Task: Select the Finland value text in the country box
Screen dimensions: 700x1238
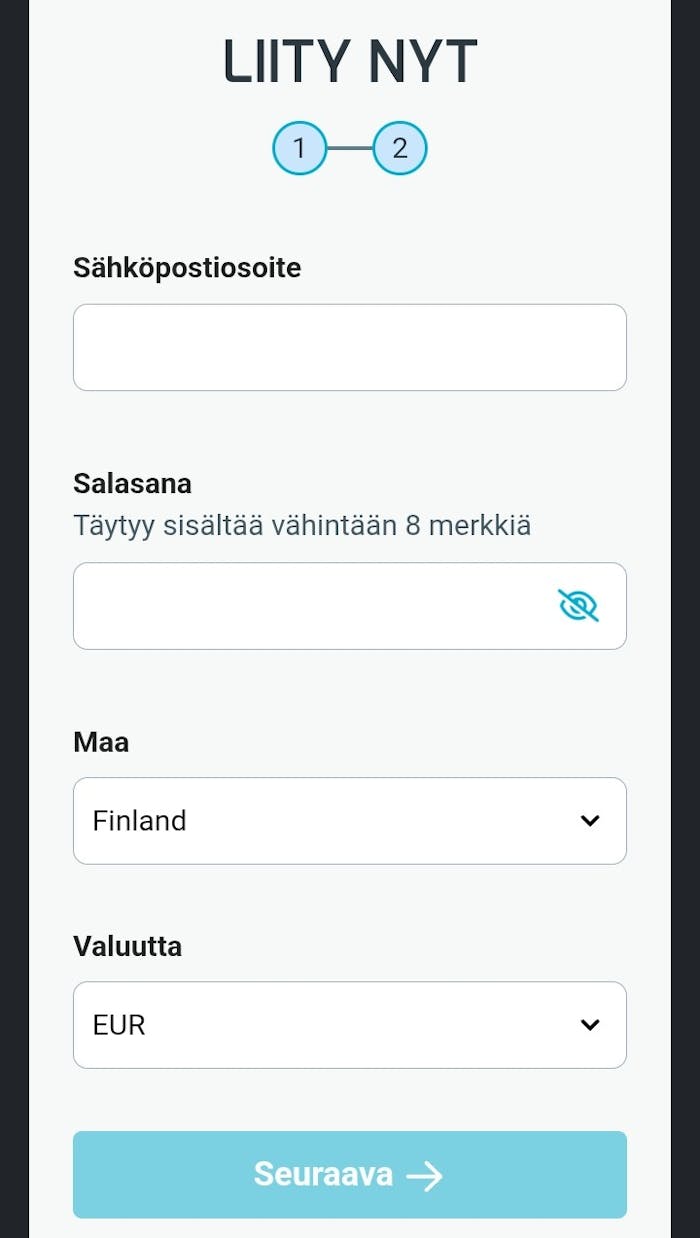Action: click(140, 821)
